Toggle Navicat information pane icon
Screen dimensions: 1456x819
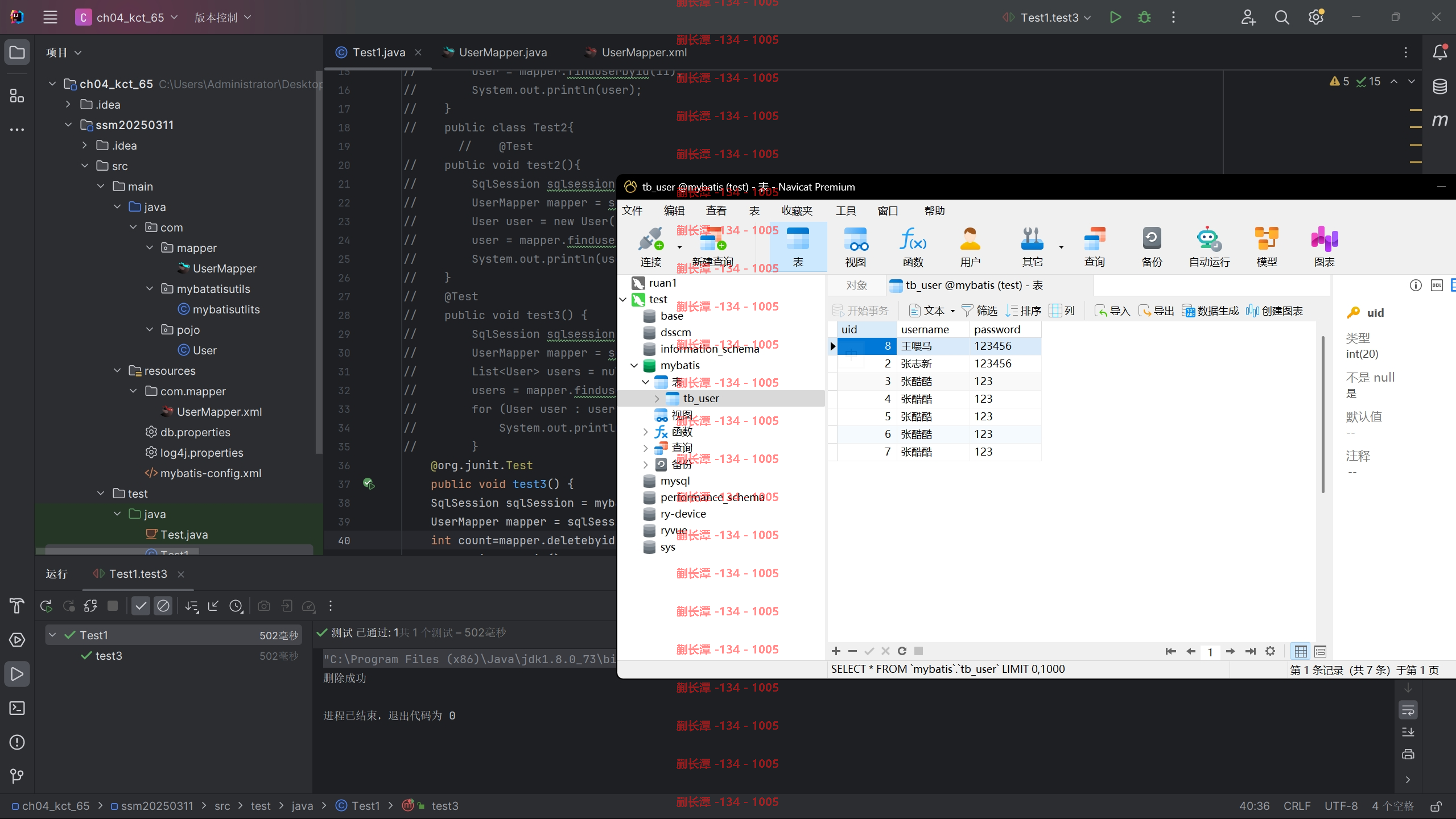pyautogui.click(x=1416, y=286)
